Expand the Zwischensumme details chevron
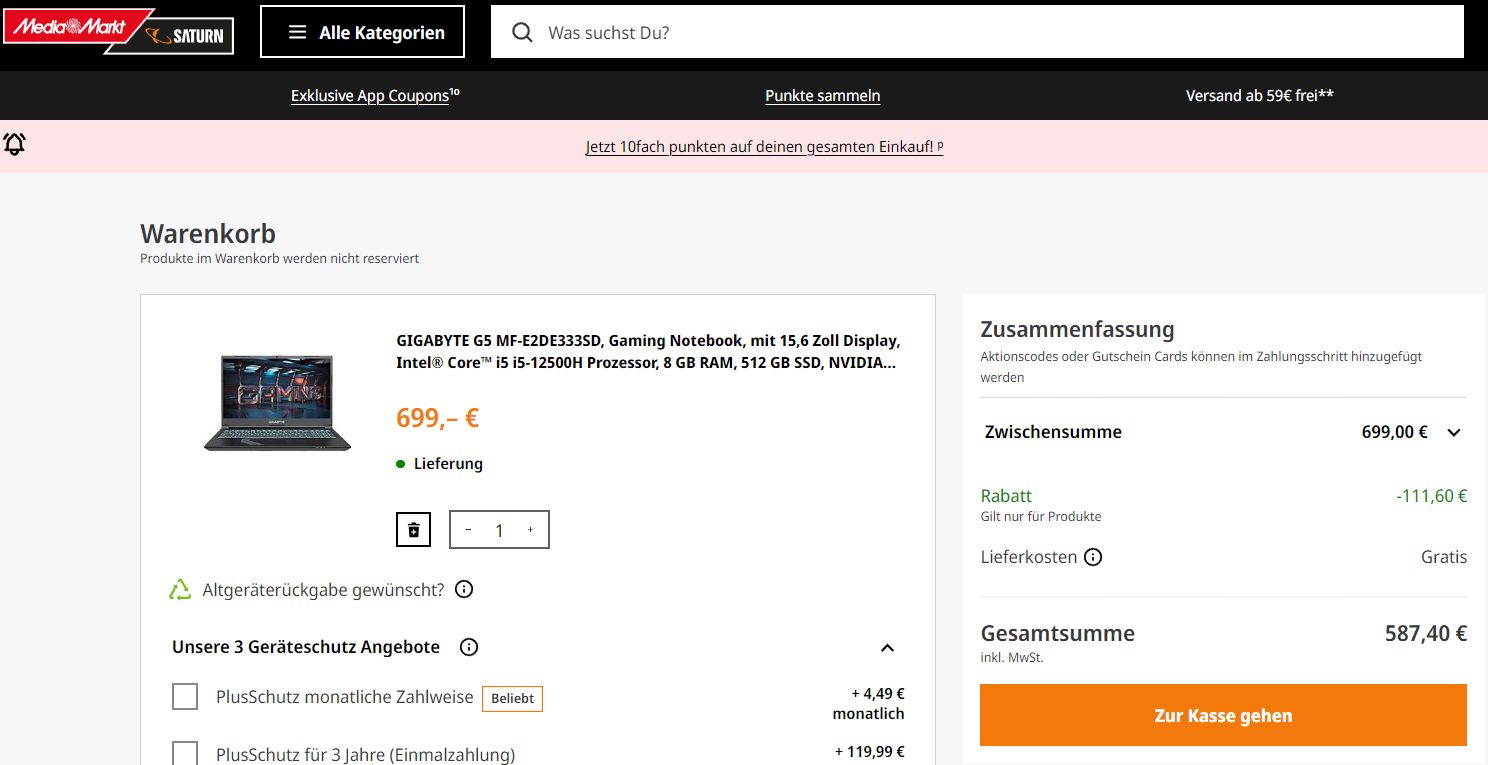Image resolution: width=1488 pixels, height=765 pixels. pos(1454,432)
